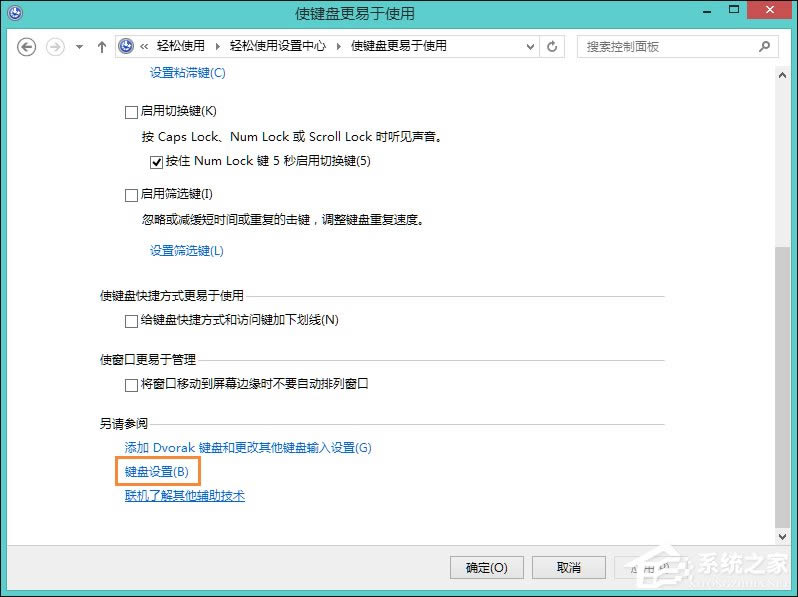Click the scrollbar down arrow
The image size is (798, 597).
click(782, 536)
